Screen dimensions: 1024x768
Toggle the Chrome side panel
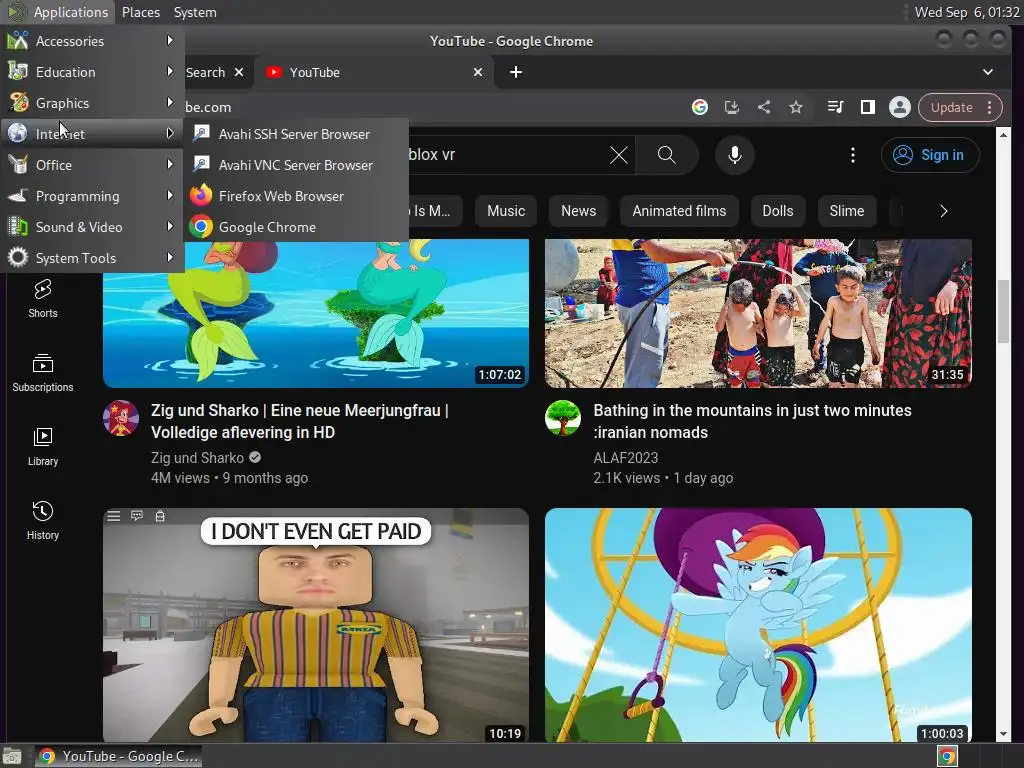pos(867,107)
